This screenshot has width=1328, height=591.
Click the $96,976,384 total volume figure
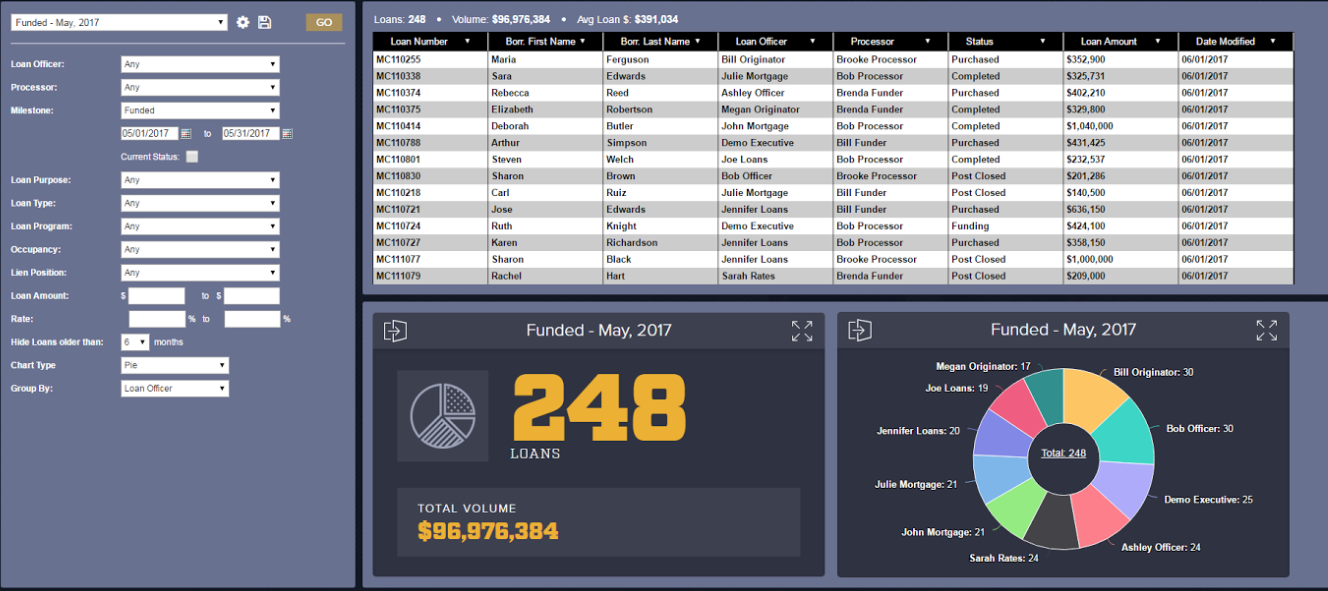[488, 532]
